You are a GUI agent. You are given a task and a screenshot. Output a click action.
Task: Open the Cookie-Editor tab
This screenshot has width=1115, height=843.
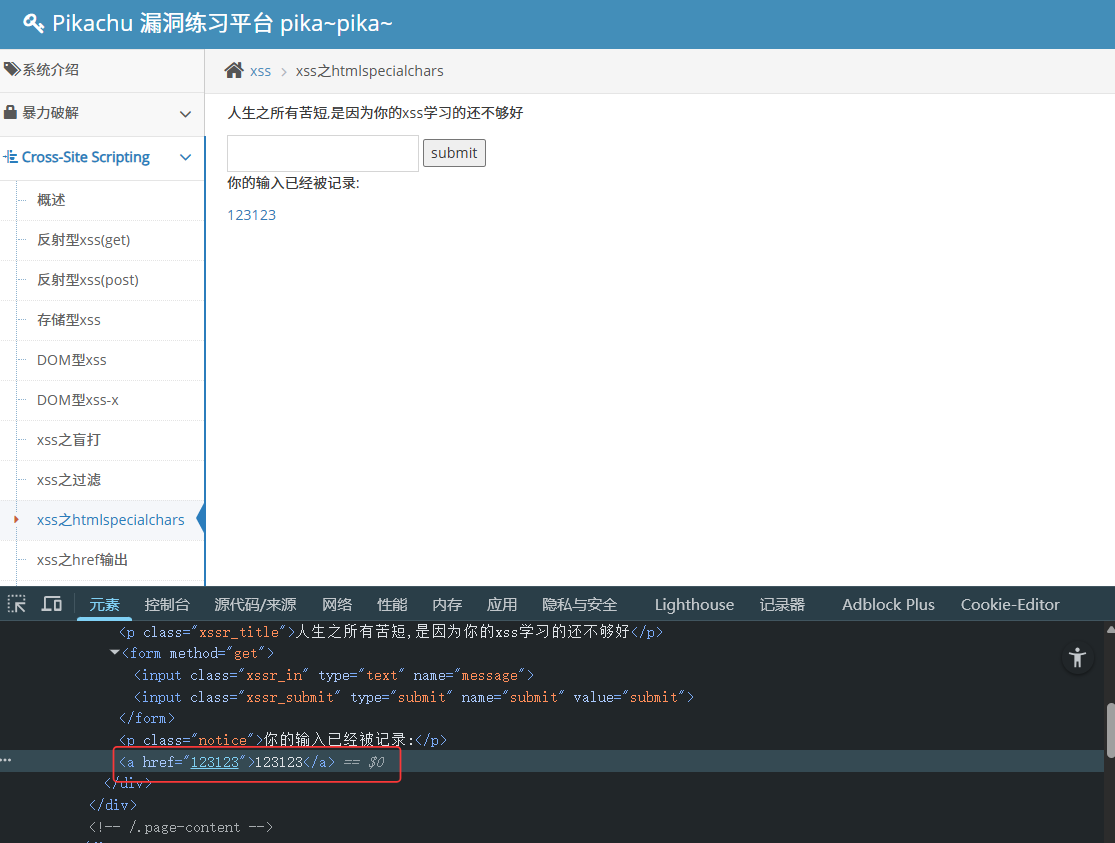point(1010,605)
